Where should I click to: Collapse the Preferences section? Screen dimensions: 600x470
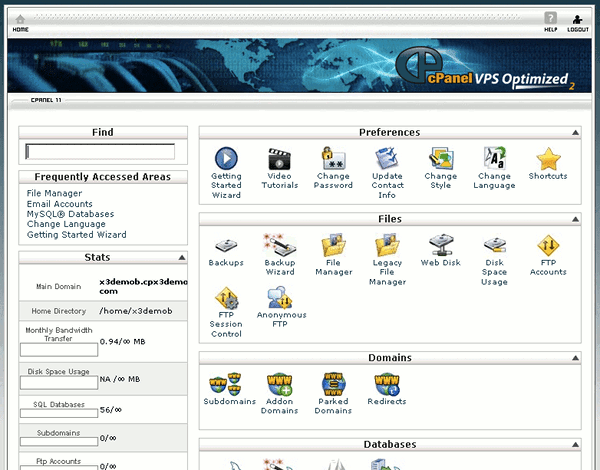tap(575, 132)
